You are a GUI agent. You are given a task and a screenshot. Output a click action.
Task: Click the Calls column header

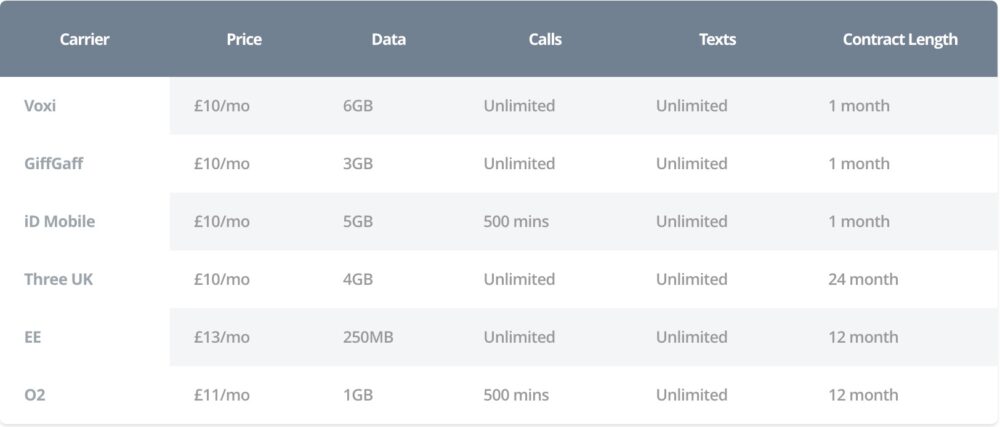tap(545, 40)
